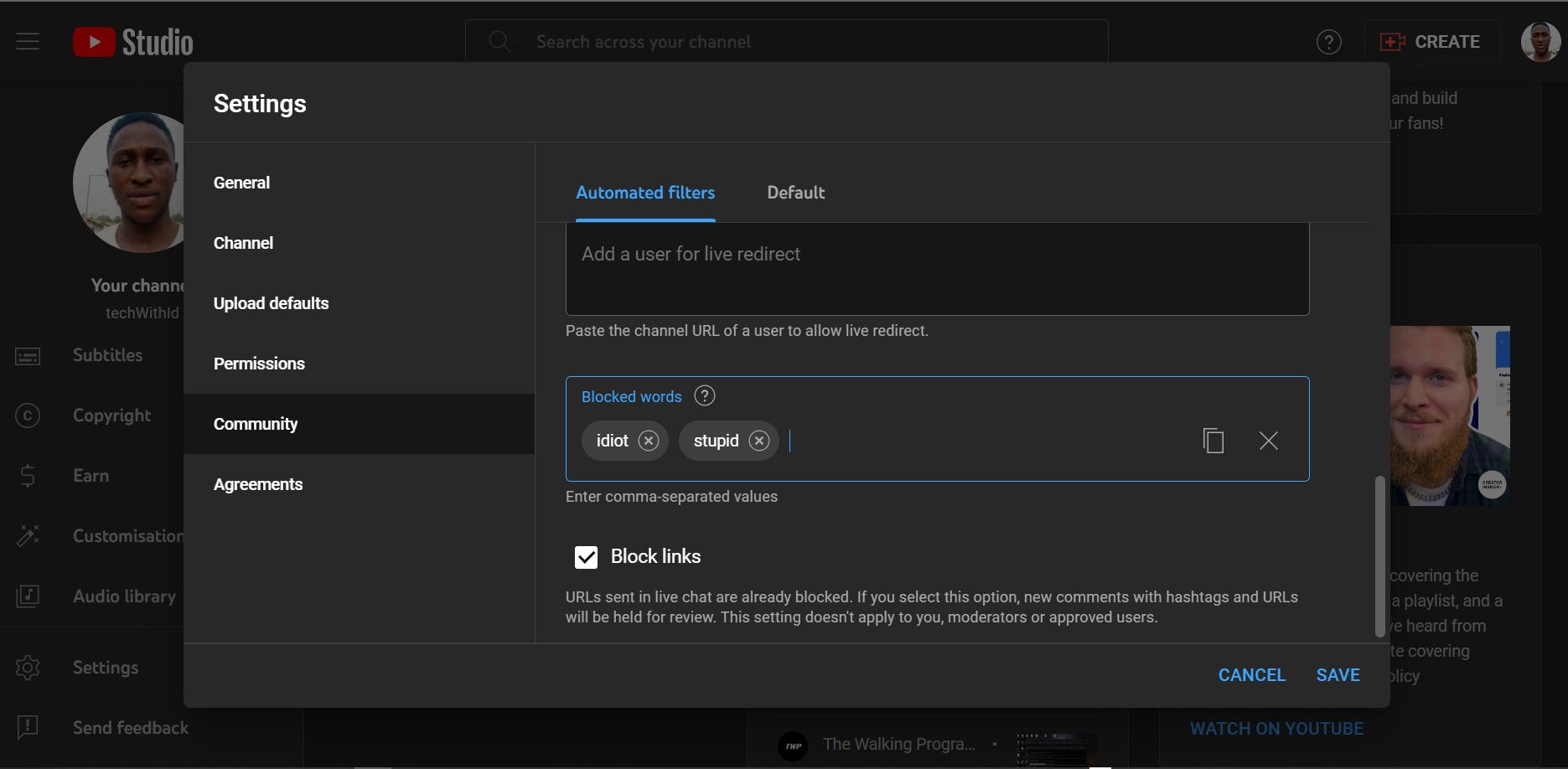Open Permissions settings section
This screenshot has width=1568, height=769.
(259, 364)
